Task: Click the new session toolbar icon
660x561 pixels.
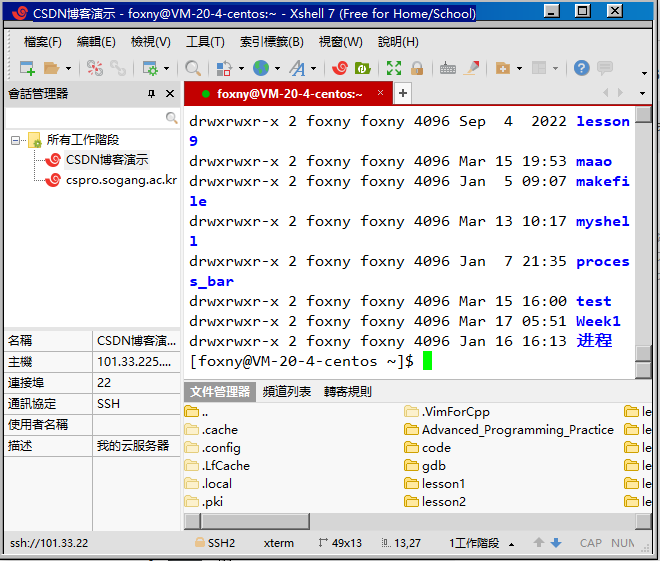Action: [27, 68]
